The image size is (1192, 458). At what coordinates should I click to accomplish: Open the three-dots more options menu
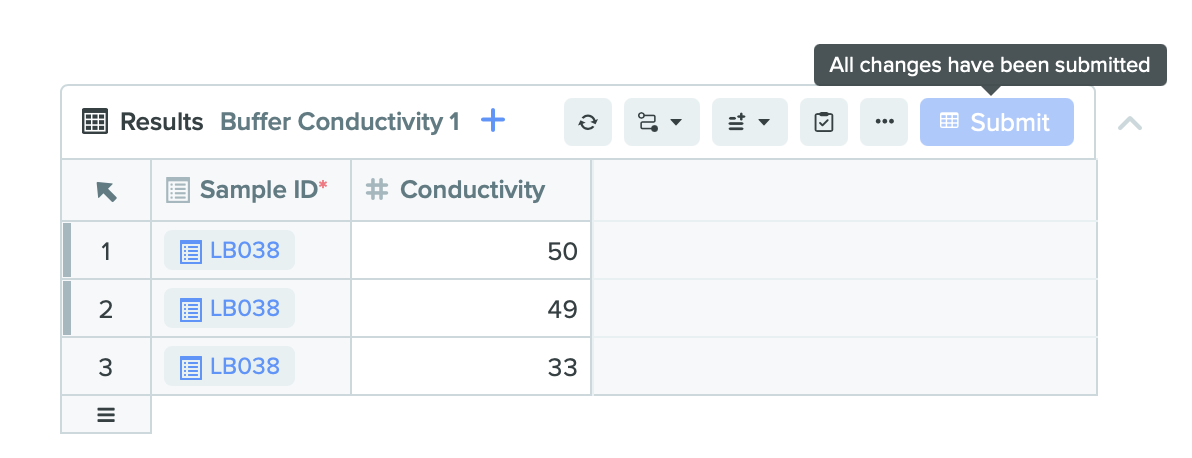884,122
